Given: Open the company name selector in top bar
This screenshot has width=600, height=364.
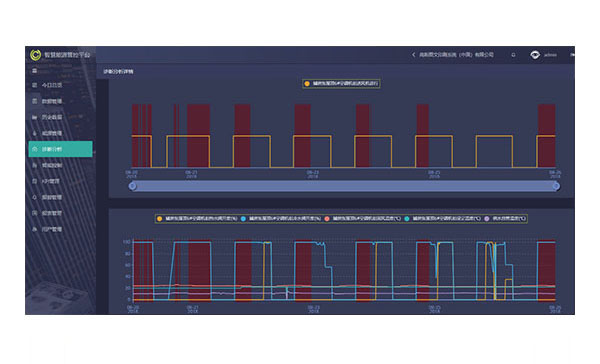Looking at the screenshot, I should [x=456, y=55].
